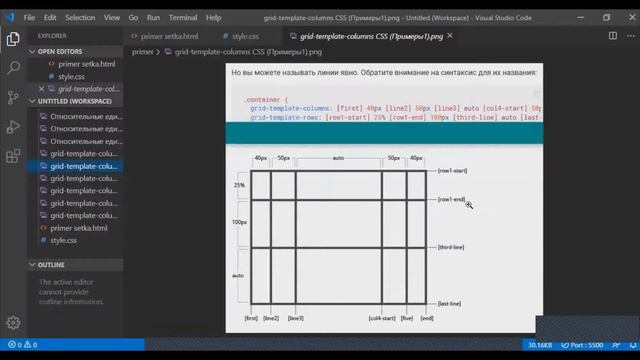The height and width of the screenshot is (360, 640).
Task: Click the notifications bell in status bar
Action: click(x=633, y=345)
